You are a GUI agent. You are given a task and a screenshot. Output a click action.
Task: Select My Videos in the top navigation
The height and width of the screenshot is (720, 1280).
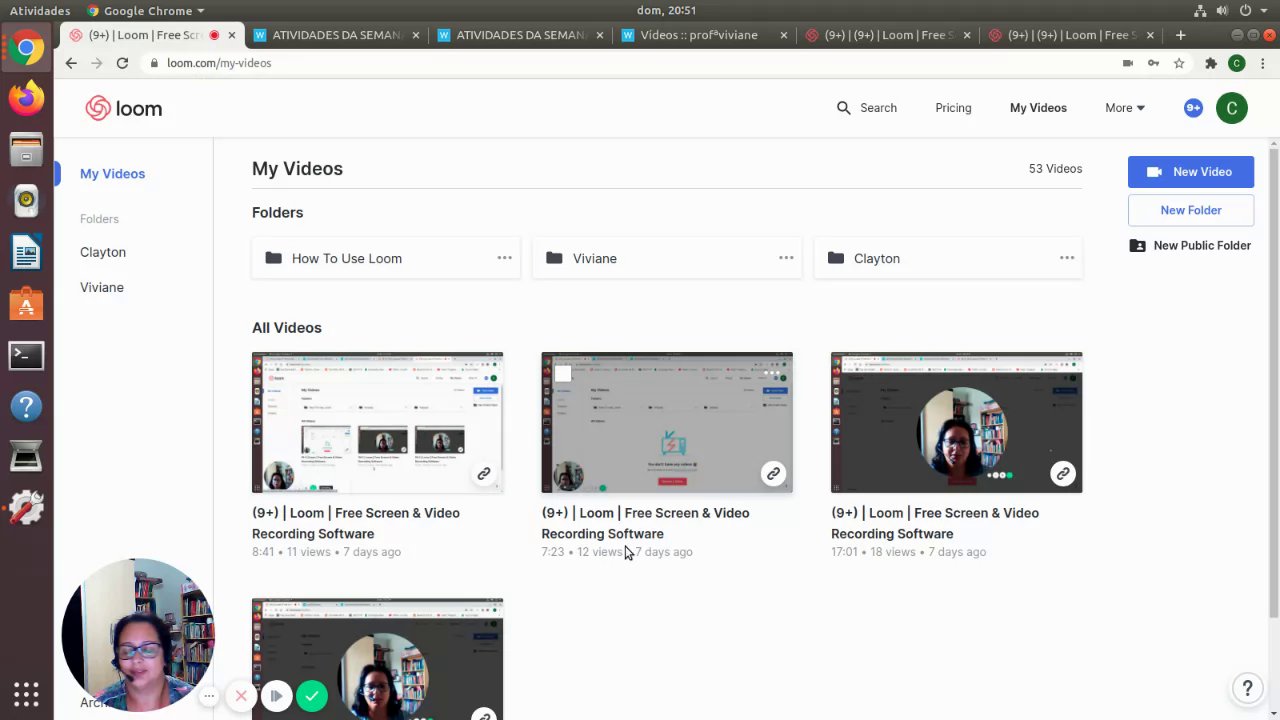[1038, 108]
